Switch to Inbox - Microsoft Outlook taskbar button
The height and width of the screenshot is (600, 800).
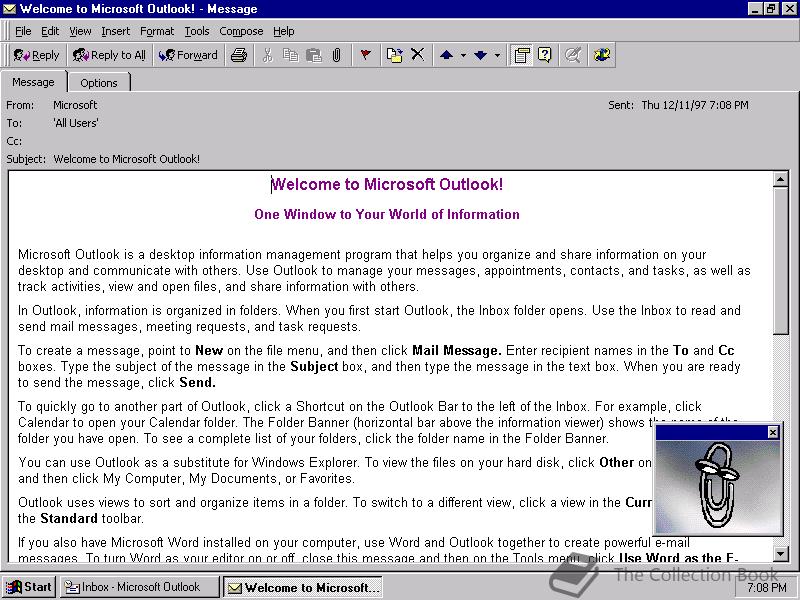[x=139, y=587]
